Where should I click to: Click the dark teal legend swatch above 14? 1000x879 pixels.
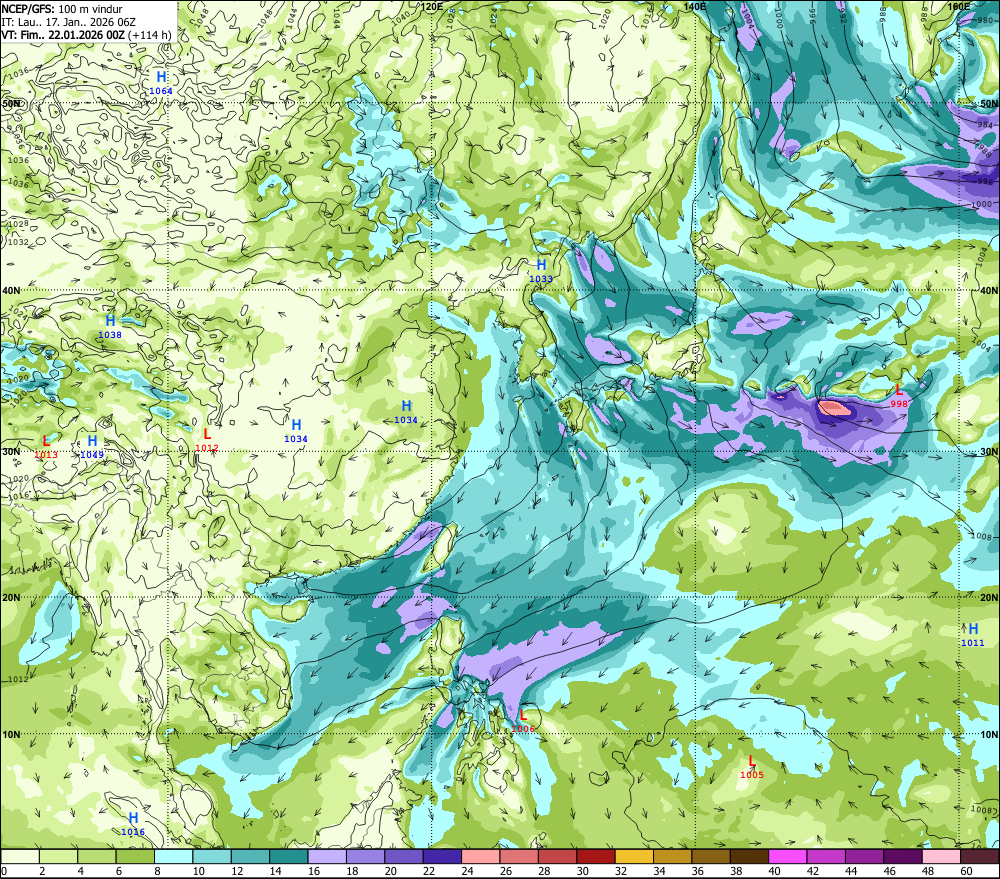288,856
